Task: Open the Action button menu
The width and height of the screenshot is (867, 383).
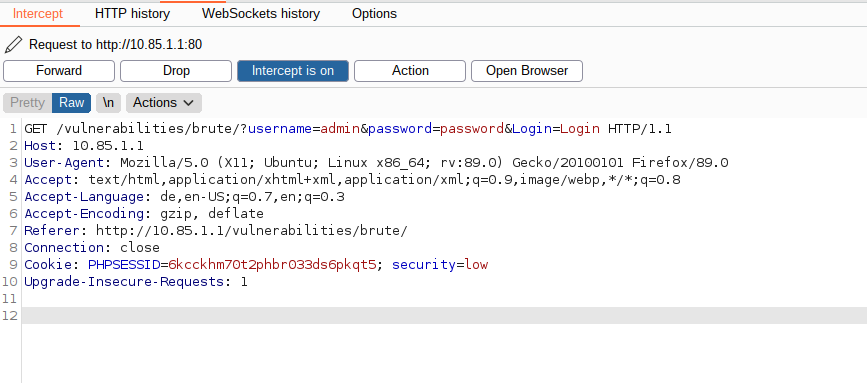Action: coord(410,71)
